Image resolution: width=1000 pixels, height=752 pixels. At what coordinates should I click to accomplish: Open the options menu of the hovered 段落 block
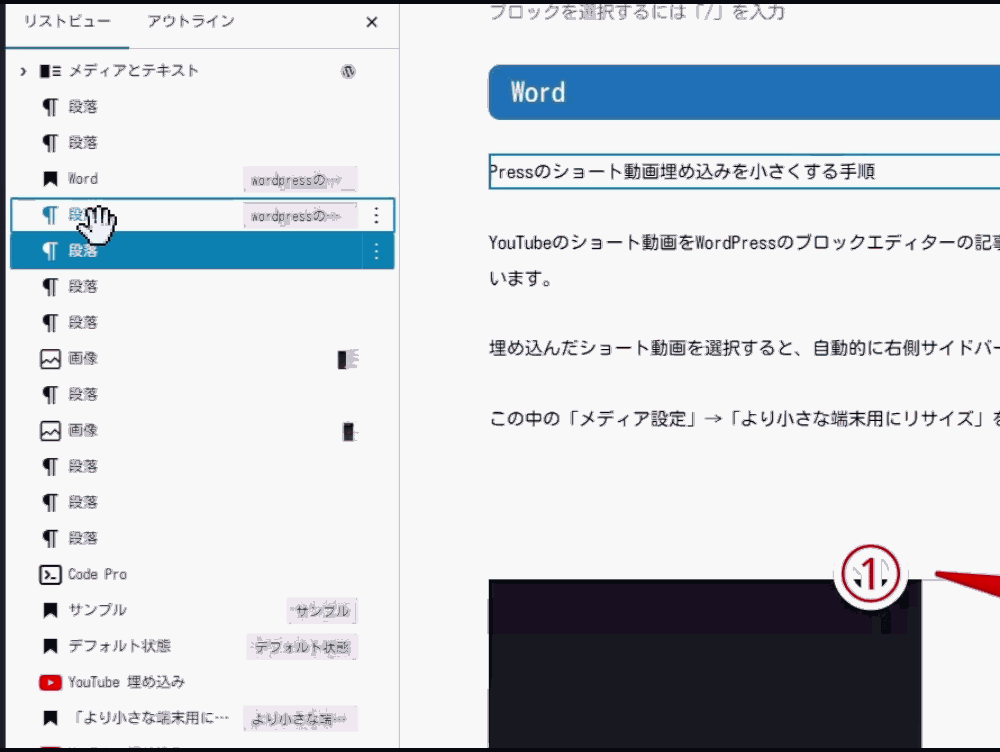coord(376,215)
